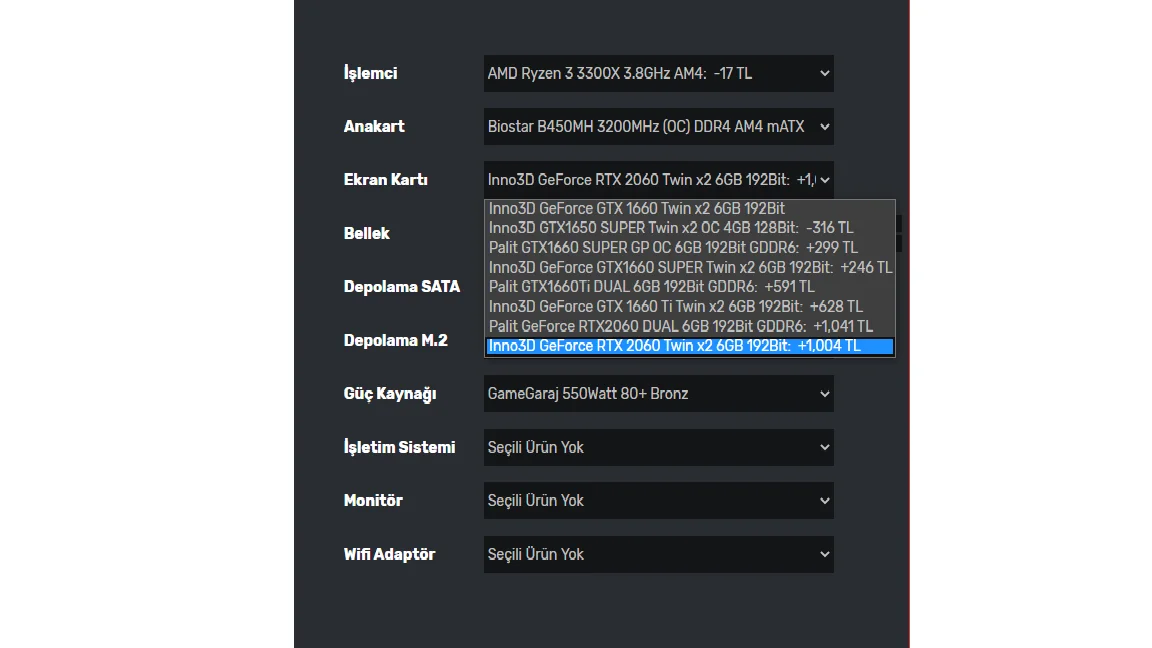Open the Güç Kaynağı dropdown with GameGaraj 550Watt
1152x648 pixels.
tap(658, 394)
